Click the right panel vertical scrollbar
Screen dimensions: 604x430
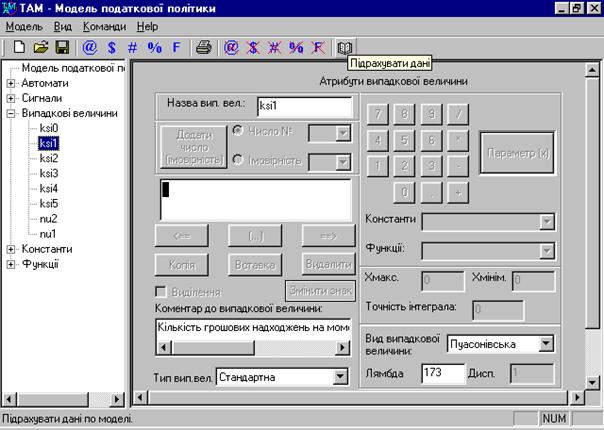(x=595, y=220)
